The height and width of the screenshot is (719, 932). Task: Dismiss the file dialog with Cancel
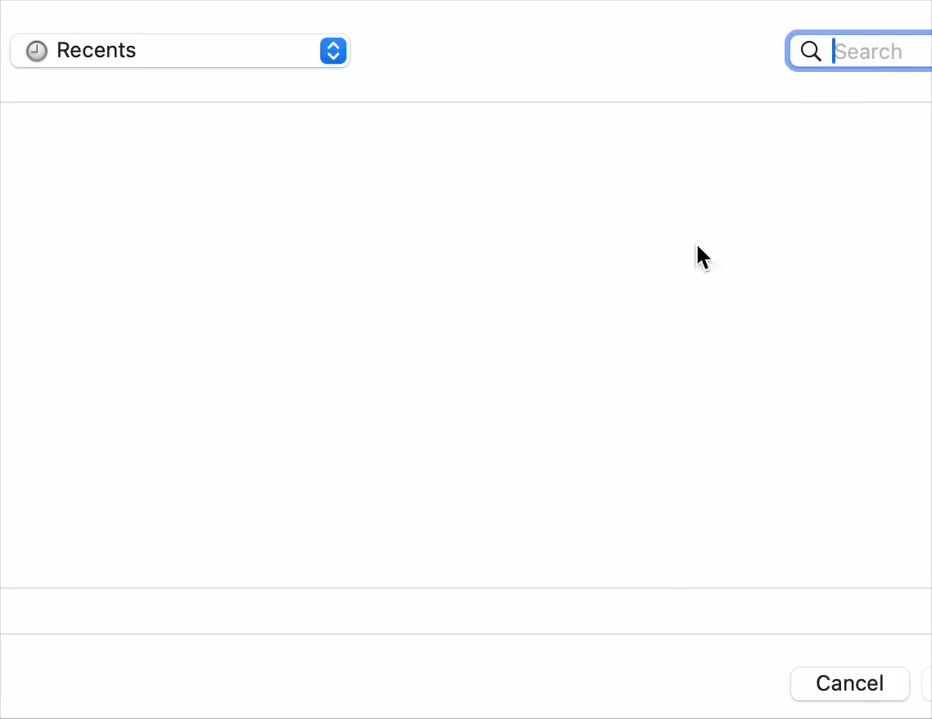pyautogui.click(x=849, y=683)
